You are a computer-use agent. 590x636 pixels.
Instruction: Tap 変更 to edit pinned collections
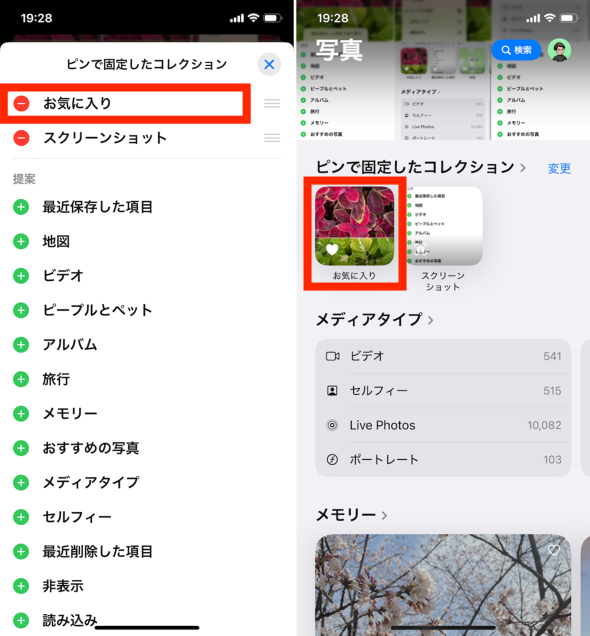(x=559, y=168)
